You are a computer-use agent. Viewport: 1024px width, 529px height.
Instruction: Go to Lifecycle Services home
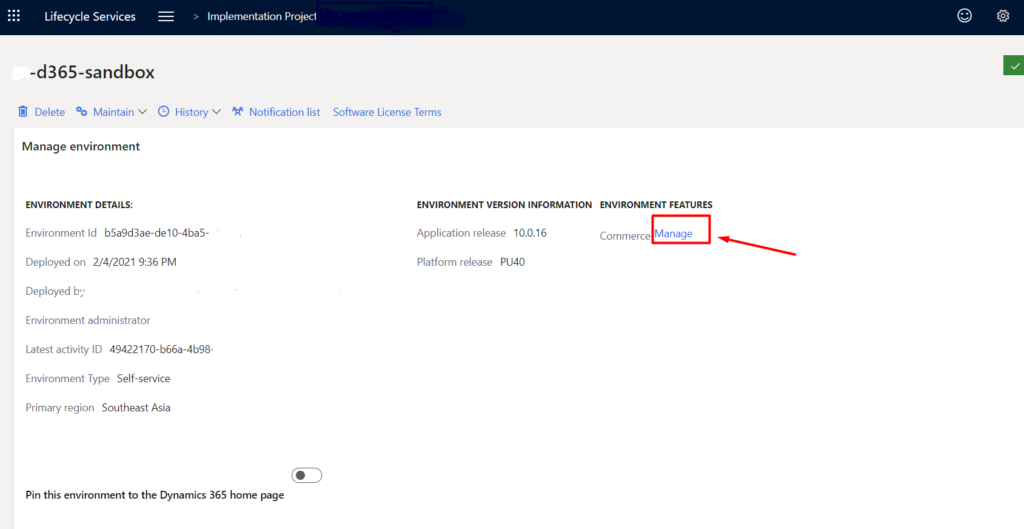point(90,17)
